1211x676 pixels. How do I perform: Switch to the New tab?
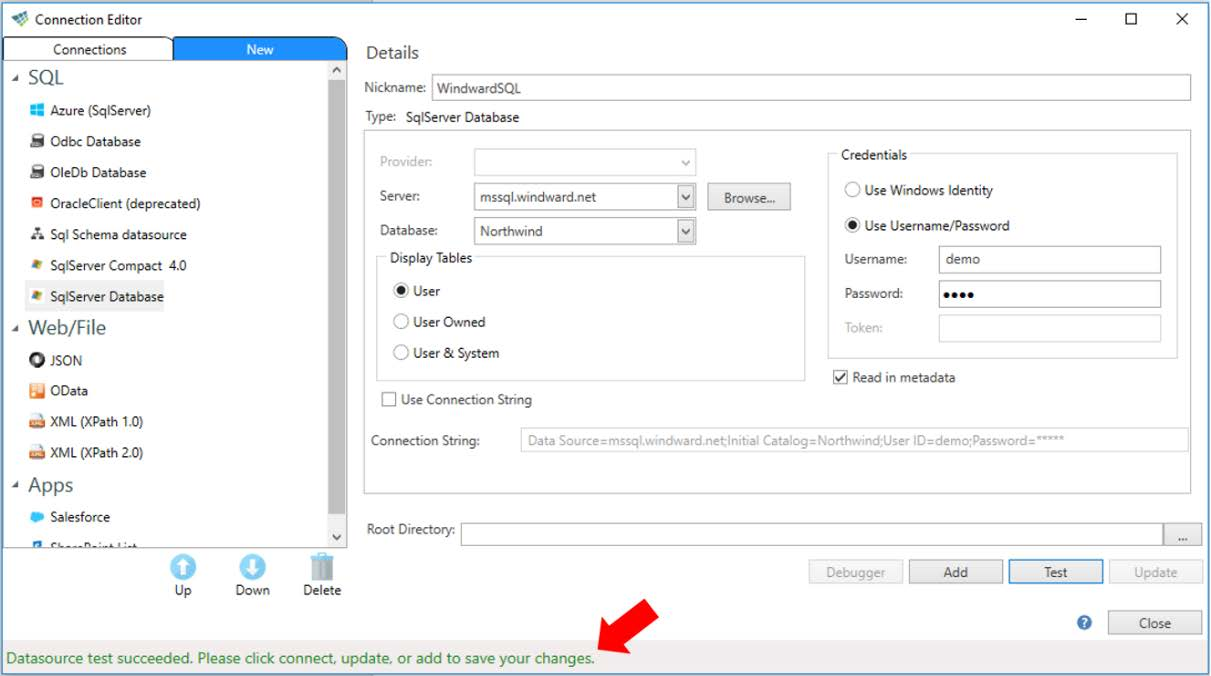[260, 49]
